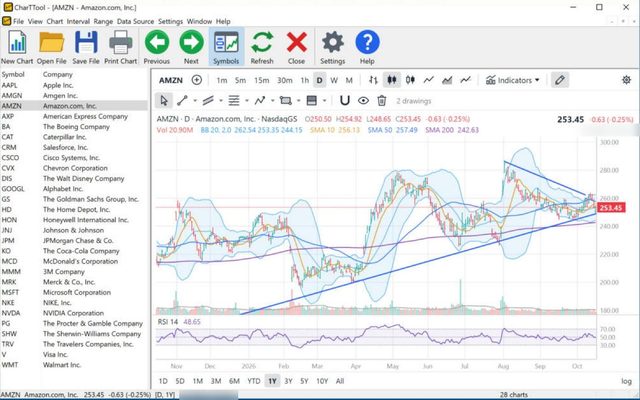
Task: Click the red Close chart icon
Action: pos(296,47)
